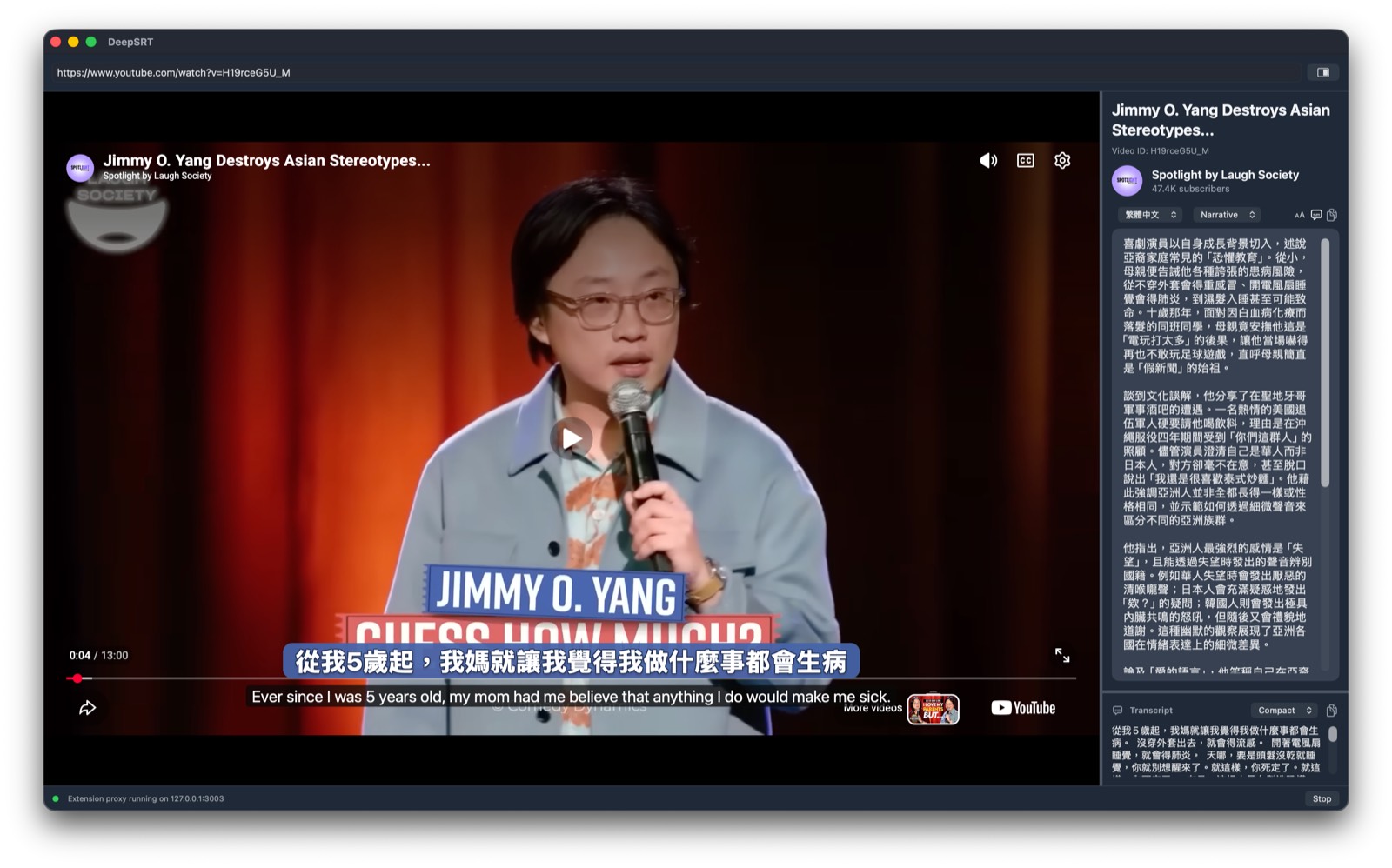Mute the video with the speaker icon
1392x868 pixels.
pyautogui.click(x=988, y=161)
